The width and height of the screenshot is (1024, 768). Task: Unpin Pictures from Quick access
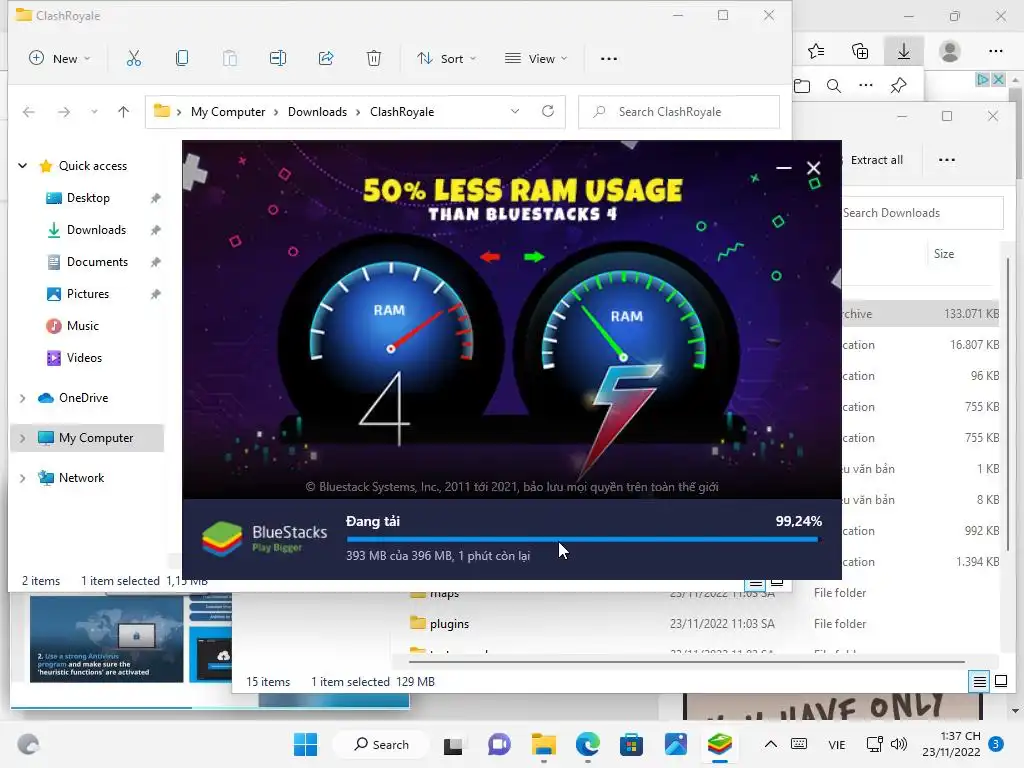(x=155, y=294)
